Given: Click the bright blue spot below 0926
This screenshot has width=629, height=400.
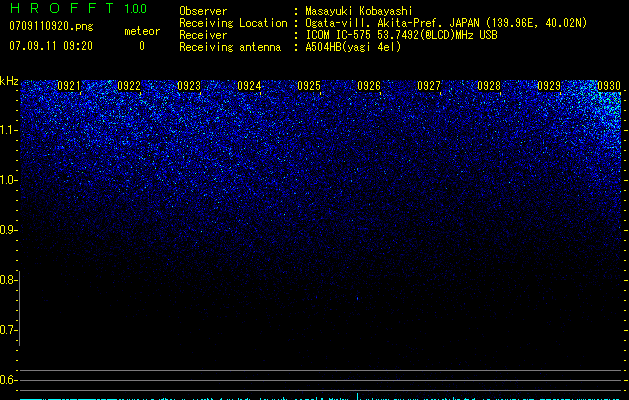Looking at the screenshot, I should 357,298.
